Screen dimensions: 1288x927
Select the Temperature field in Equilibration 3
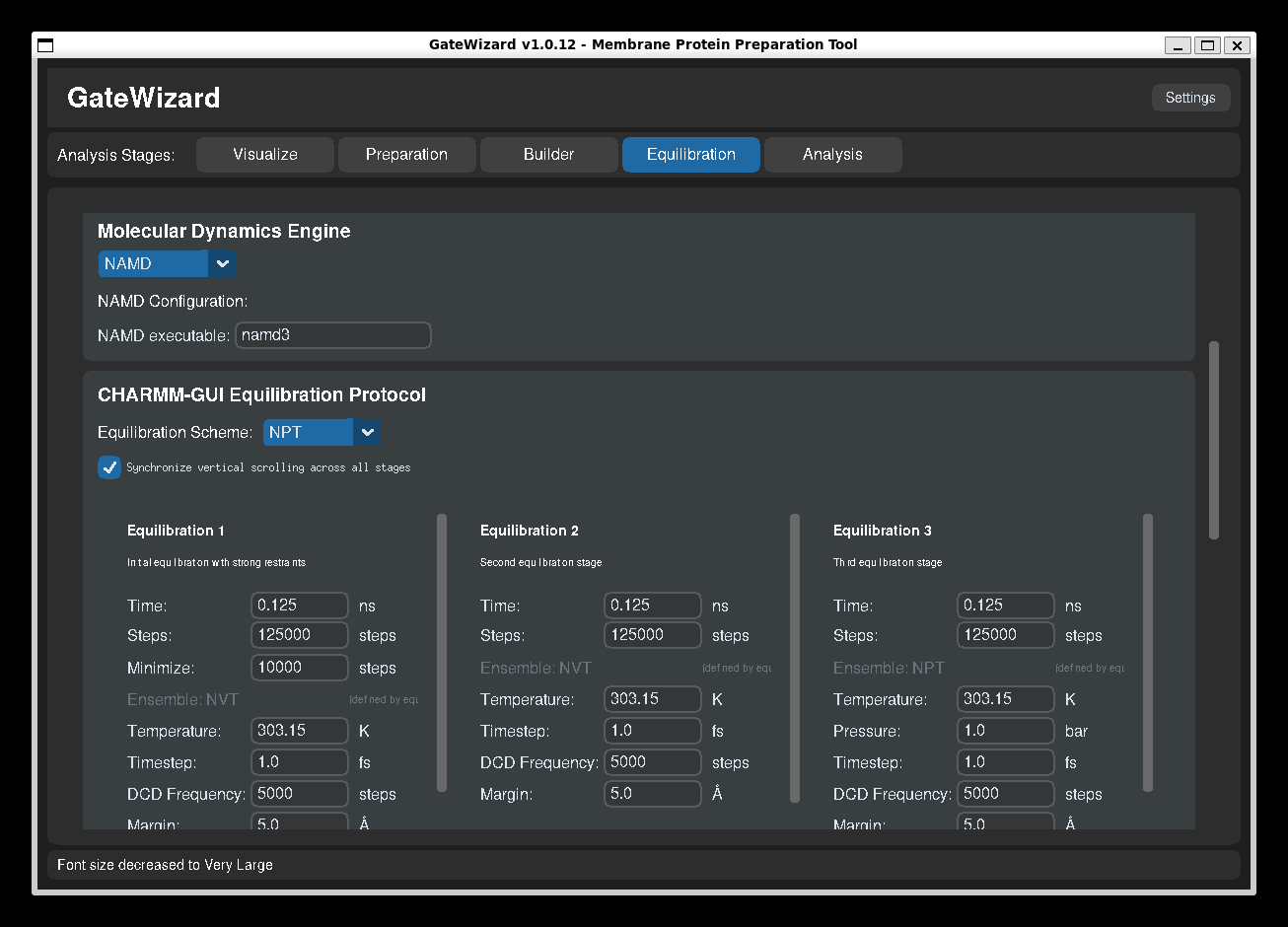pyautogui.click(x=1005, y=698)
